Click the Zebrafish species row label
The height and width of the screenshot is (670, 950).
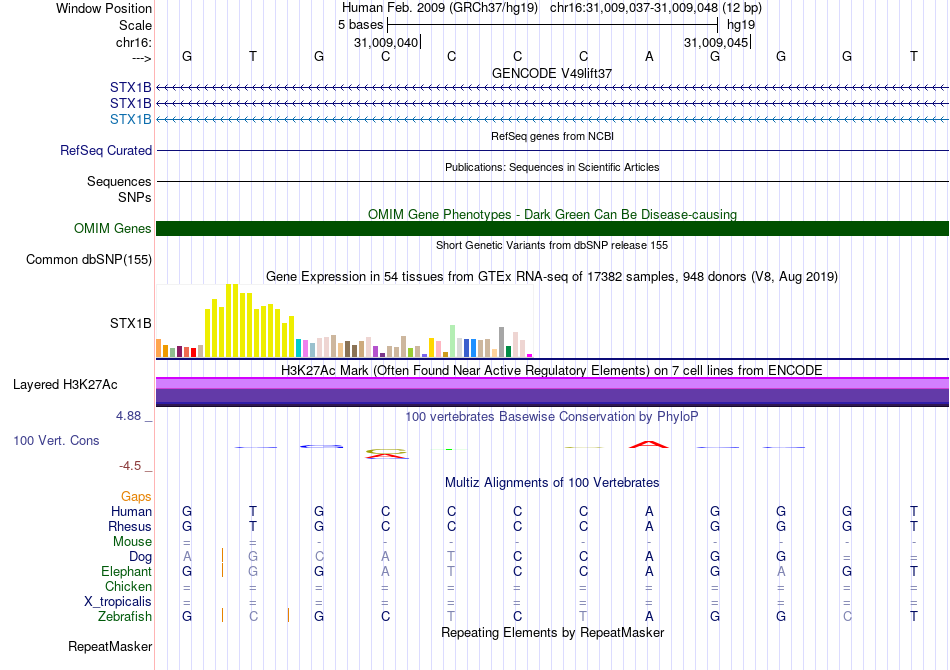[125, 616]
